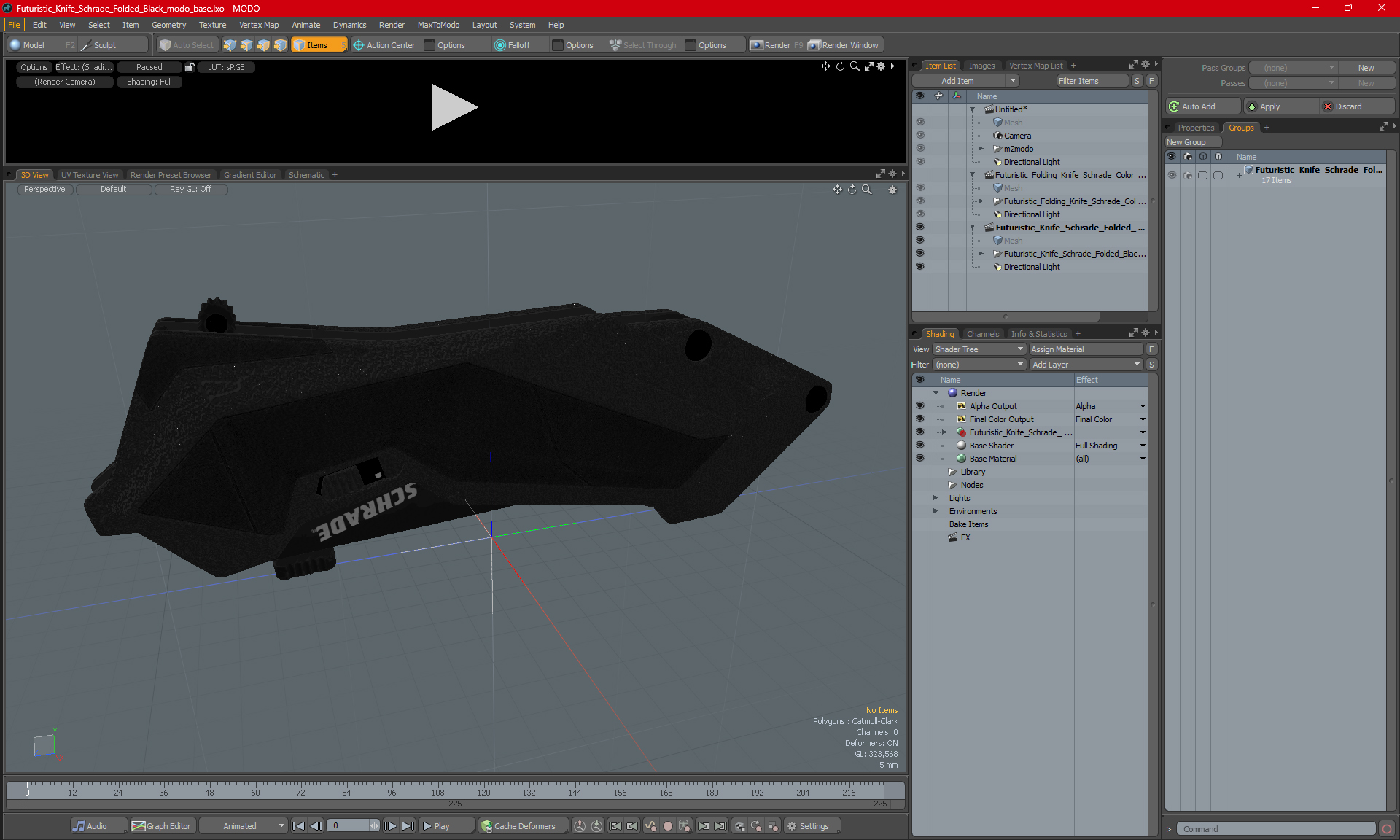Toggle Action Center Options checkbox
The height and width of the screenshot is (840, 1400).
[430, 45]
